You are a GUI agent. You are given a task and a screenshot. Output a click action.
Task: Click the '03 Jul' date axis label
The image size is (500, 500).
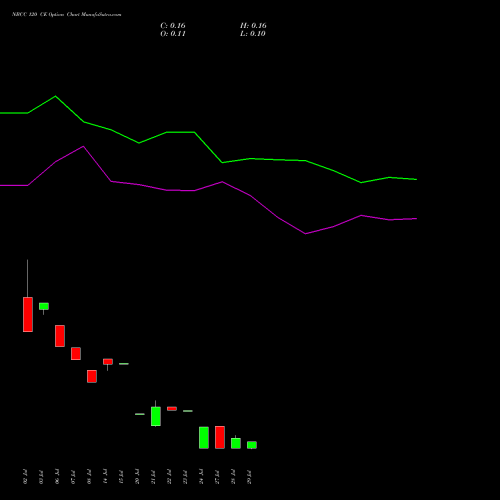(x=41, y=477)
